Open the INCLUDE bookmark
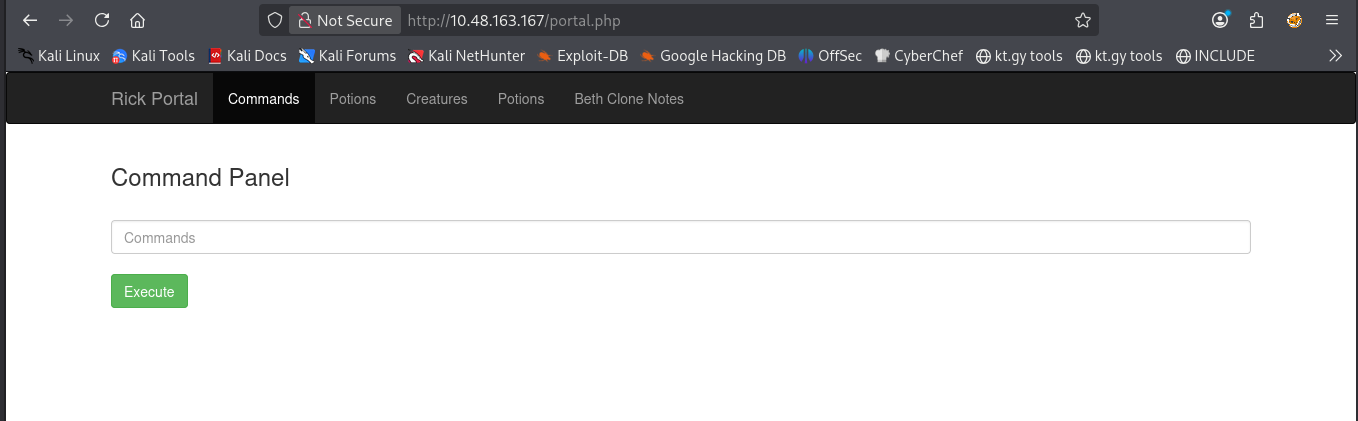The image size is (1358, 421). click(1215, 56)
